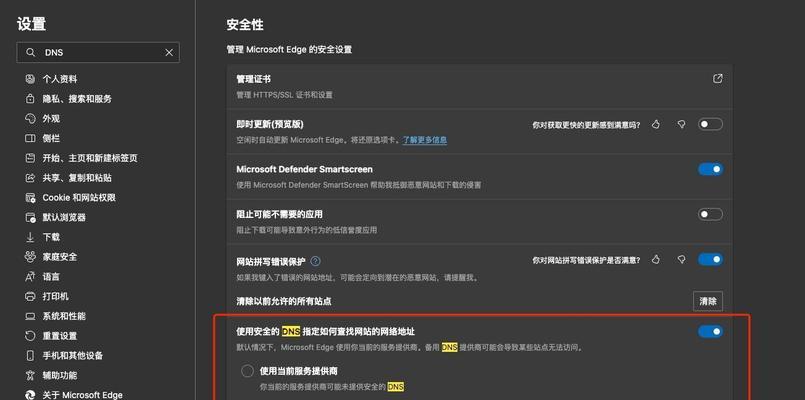Open 隐私、搜索和服务 settings page
This screenshot has height=400, width=805.
pos(77,99)
